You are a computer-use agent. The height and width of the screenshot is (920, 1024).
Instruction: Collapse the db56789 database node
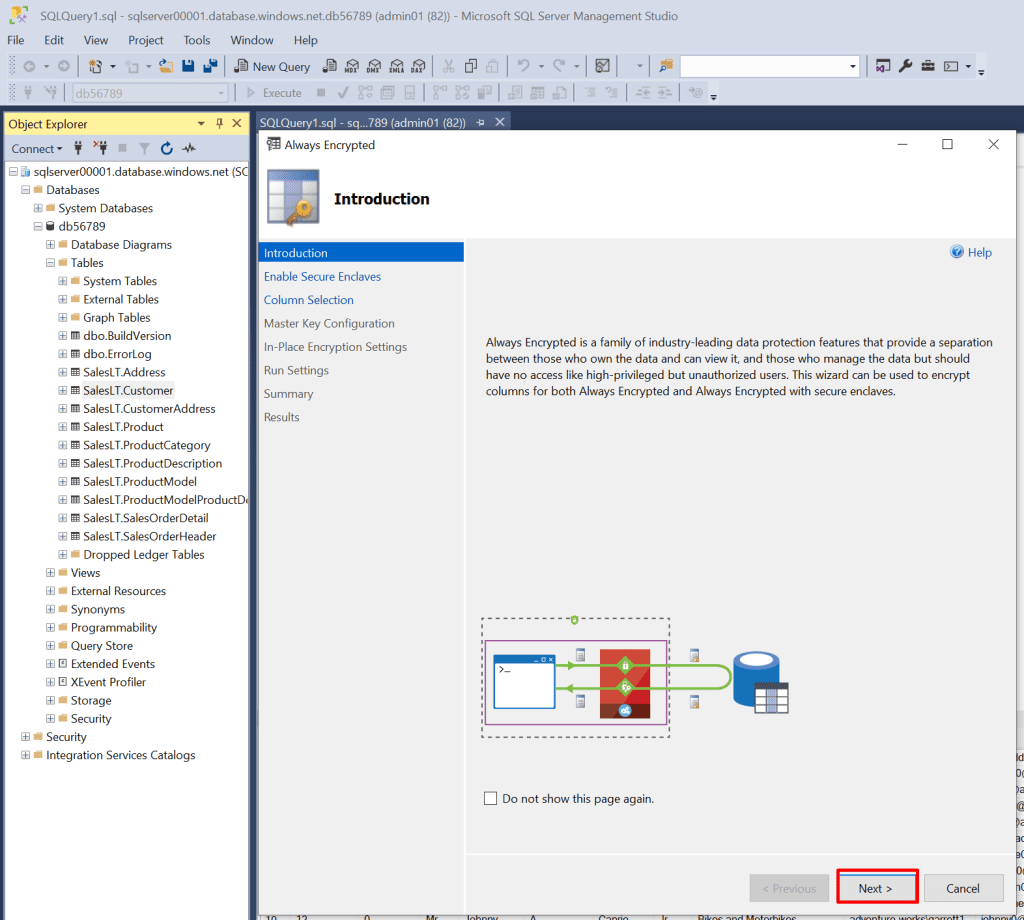[x=38, y=226]
